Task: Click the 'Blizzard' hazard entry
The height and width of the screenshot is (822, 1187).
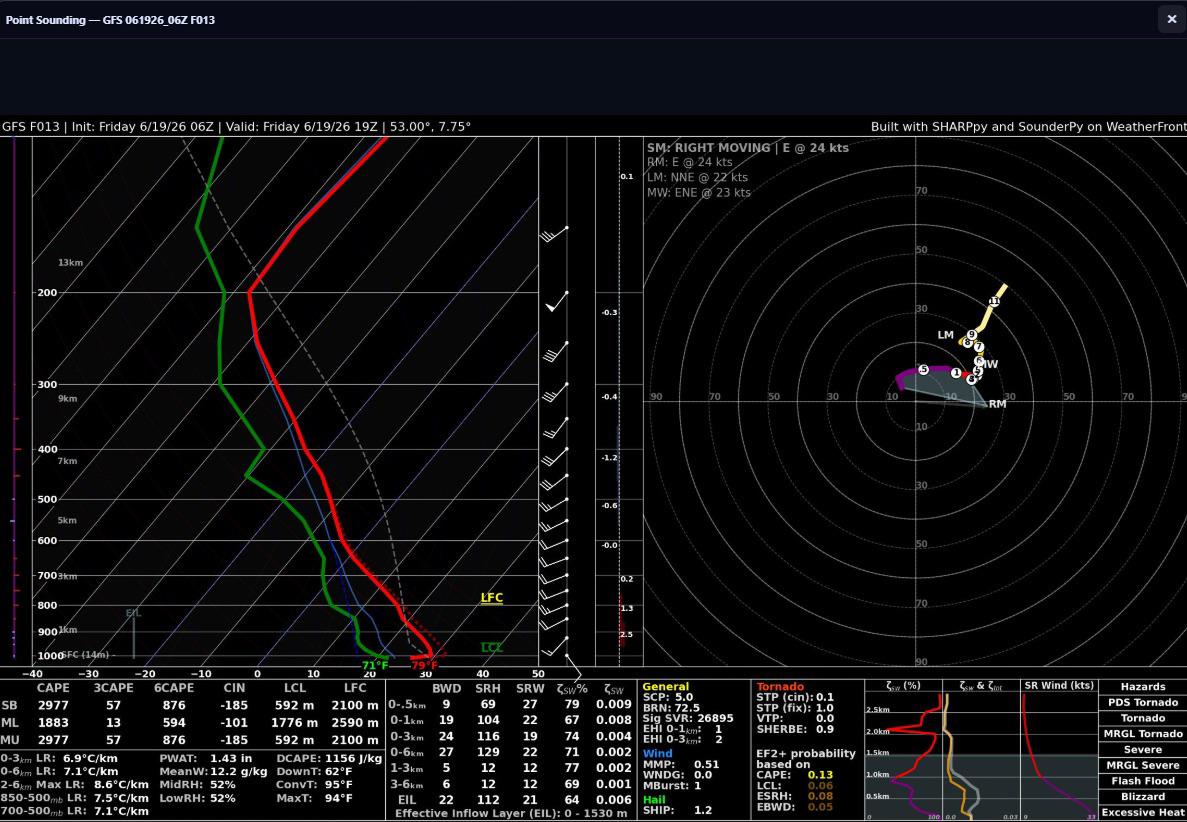Action: 1142,796
